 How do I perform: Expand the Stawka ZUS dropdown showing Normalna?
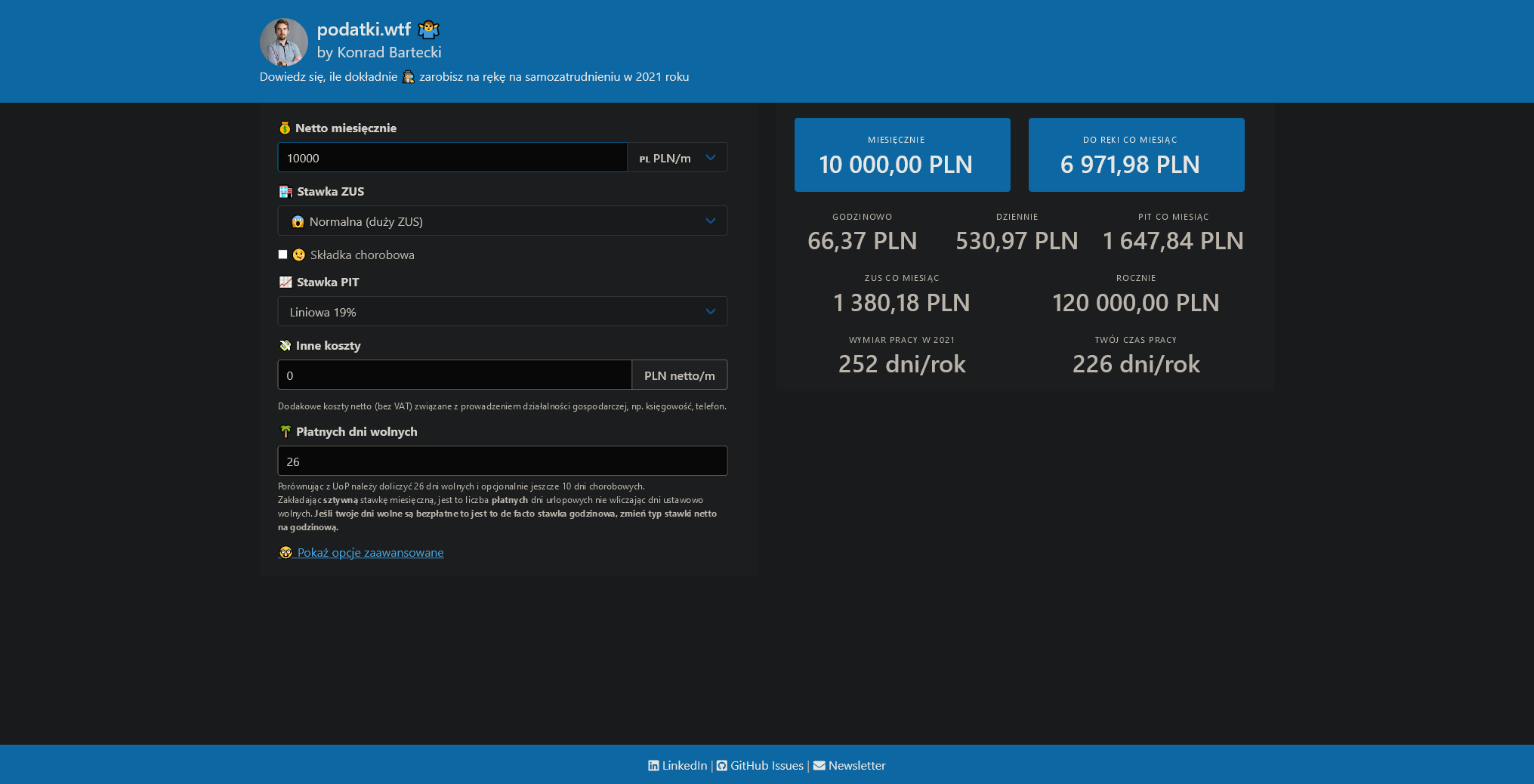pyautogui.click(x=502, y=221)
